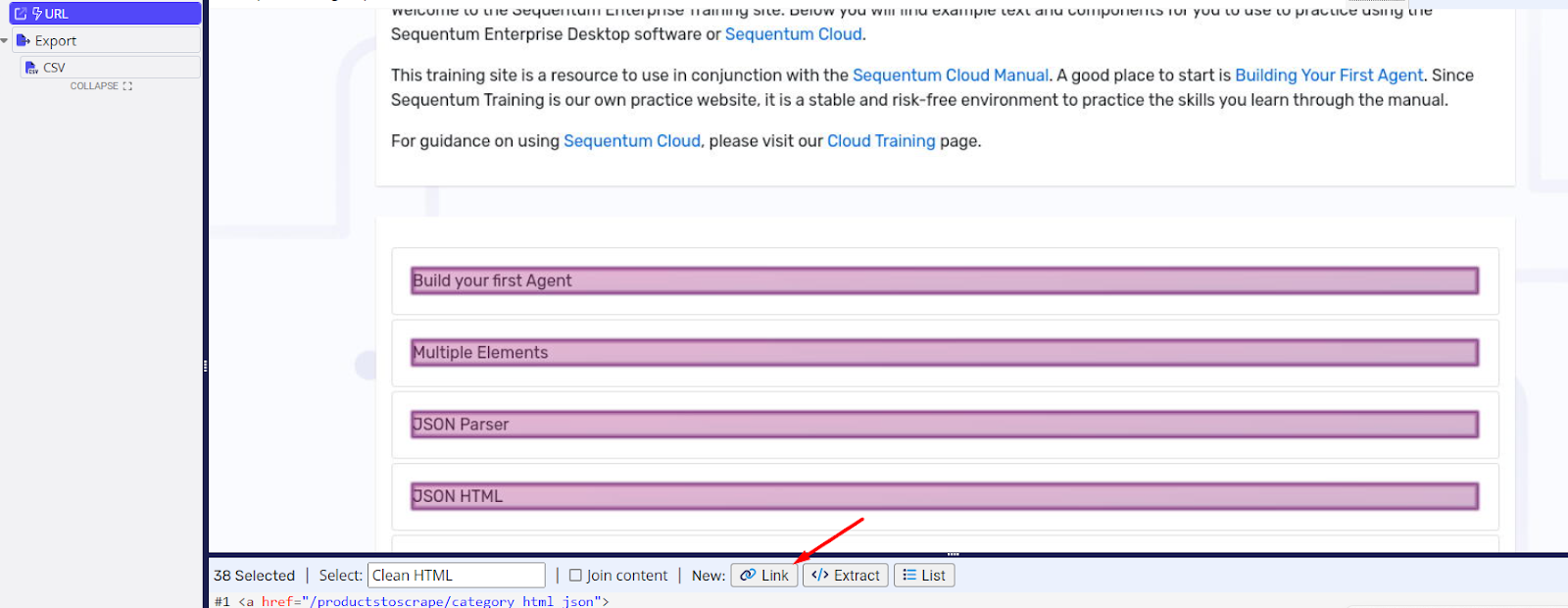Follow the Building Your First Agent link
The width and height of the screenshot is (1568, 608).
pyautogui.click(x=1329, y=76)
